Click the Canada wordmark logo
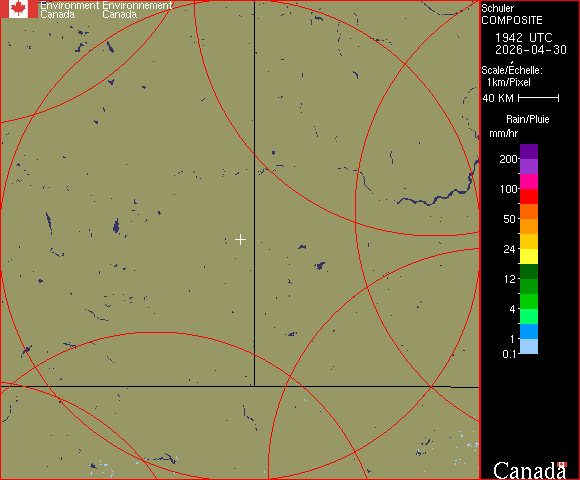Screen dimensions: 580x480 tap(529, 470)
